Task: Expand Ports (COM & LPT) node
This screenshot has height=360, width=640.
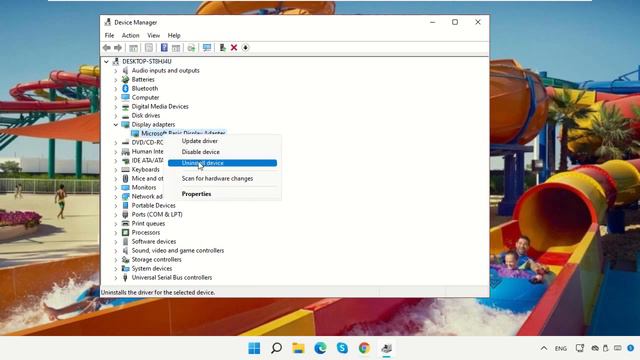Action: (x=116, y=215)
